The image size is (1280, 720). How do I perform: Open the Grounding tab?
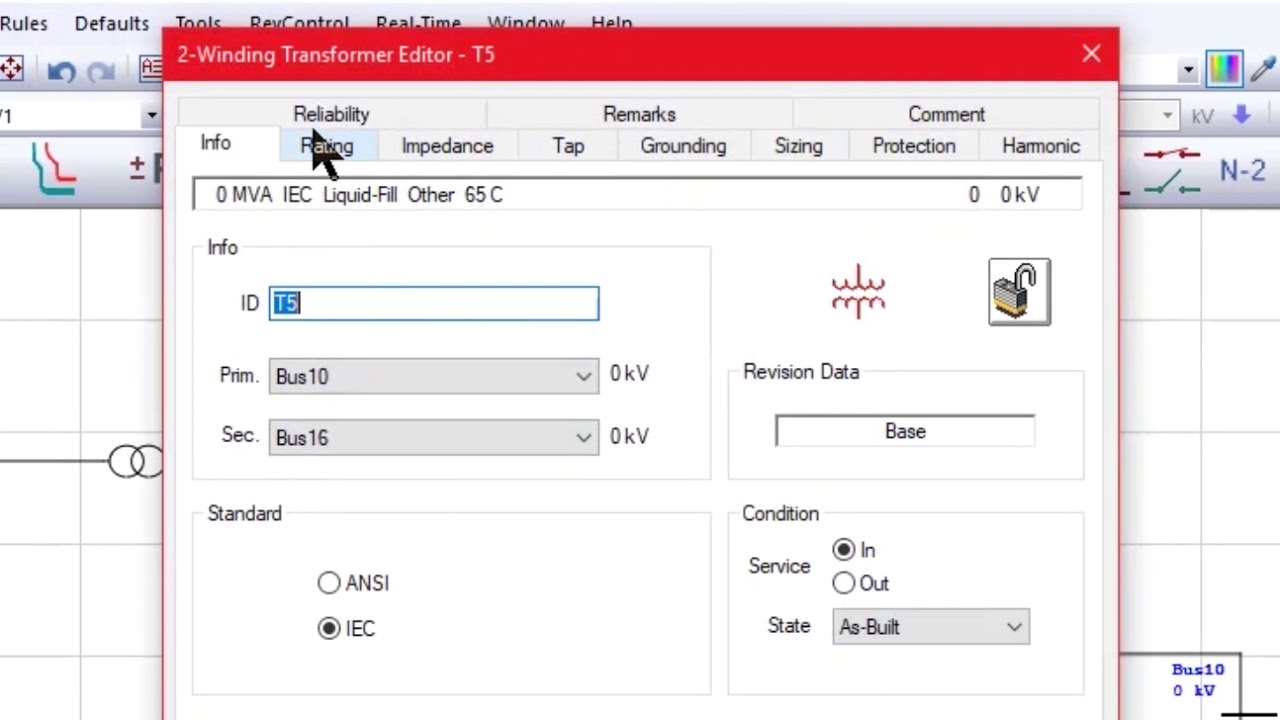683,146
